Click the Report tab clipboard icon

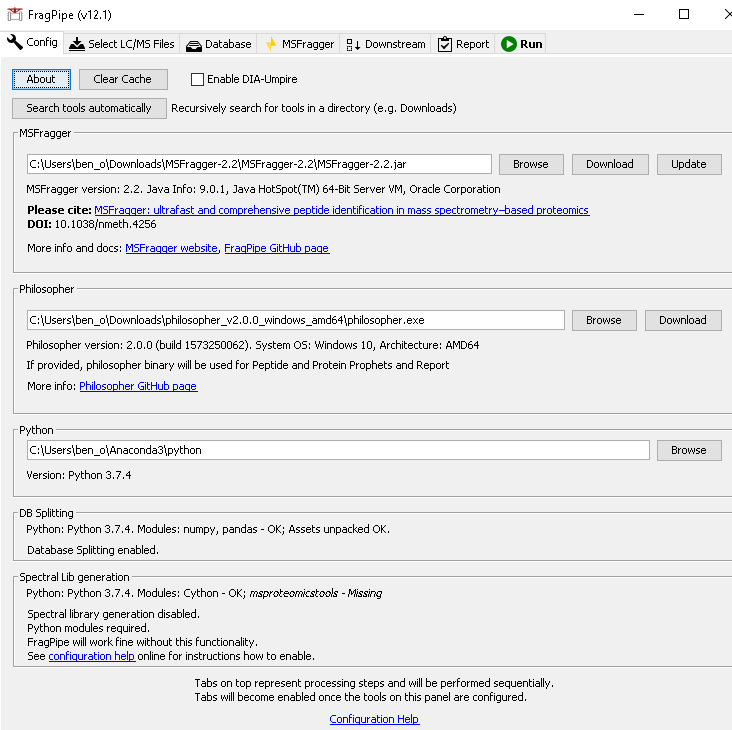(445, 44)
